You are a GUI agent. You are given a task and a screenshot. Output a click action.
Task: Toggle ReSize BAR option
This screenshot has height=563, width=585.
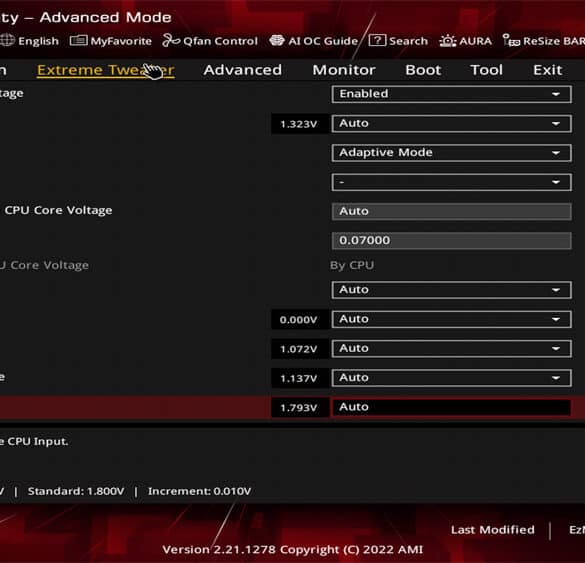554,41
